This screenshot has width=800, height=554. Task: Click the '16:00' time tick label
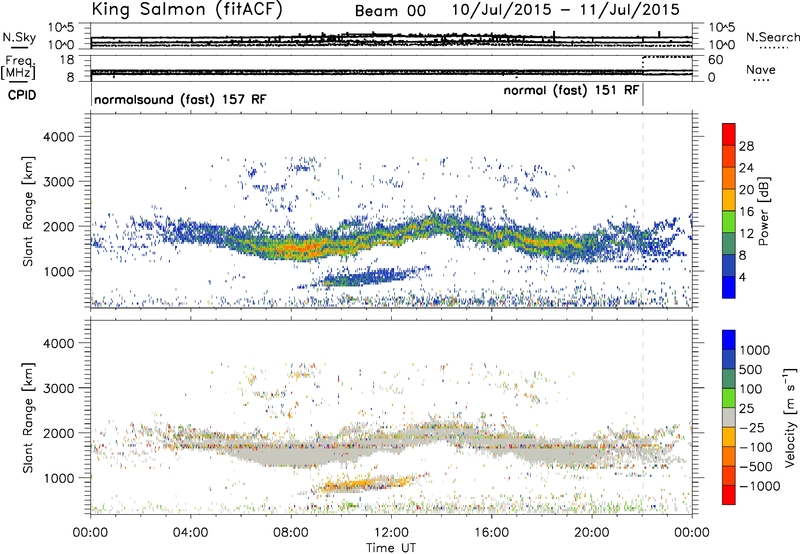pyautogui.click(x=491, y=533)
